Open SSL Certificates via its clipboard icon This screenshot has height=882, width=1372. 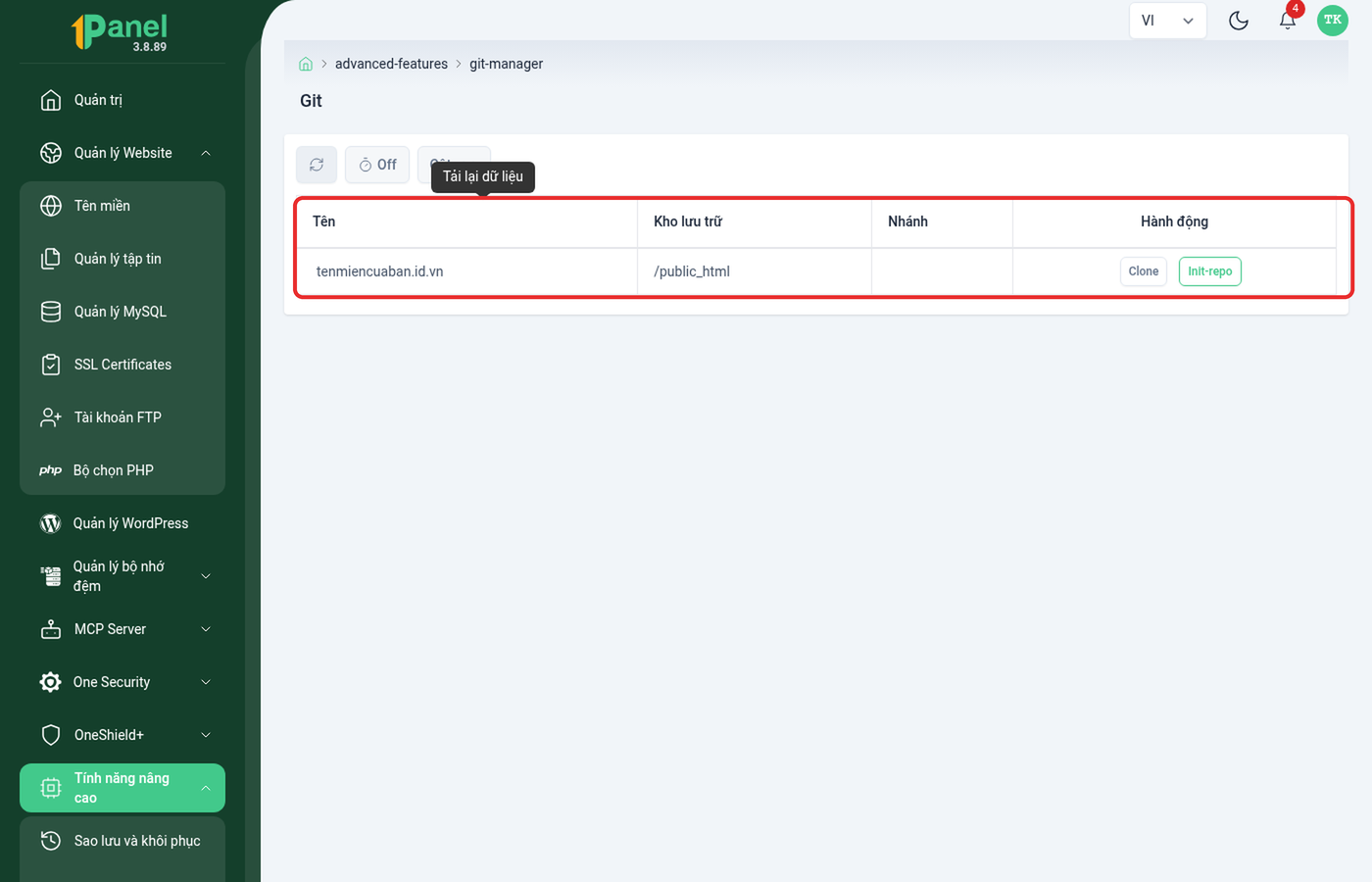[51, 365]
